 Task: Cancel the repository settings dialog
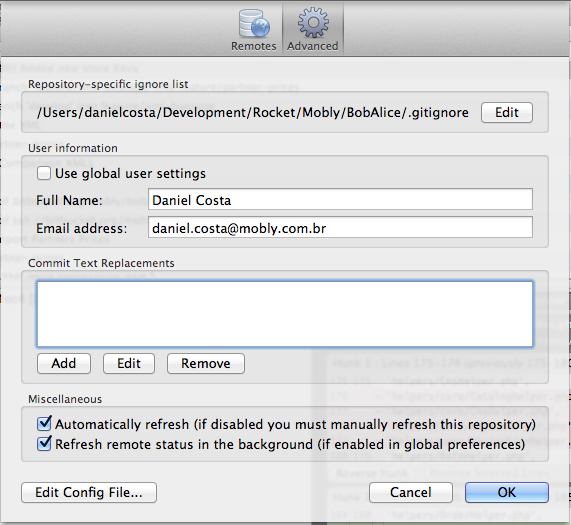pos(411,493)
